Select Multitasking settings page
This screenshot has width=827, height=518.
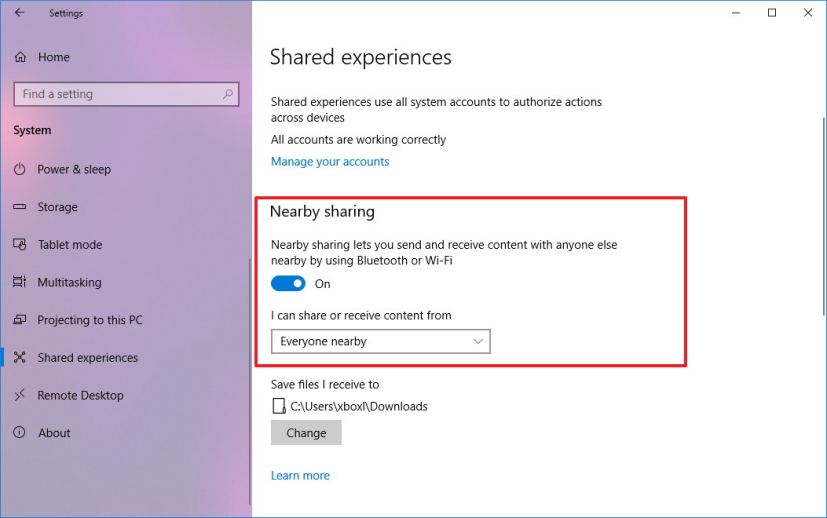pyautogui.click(x=69, y=282)
